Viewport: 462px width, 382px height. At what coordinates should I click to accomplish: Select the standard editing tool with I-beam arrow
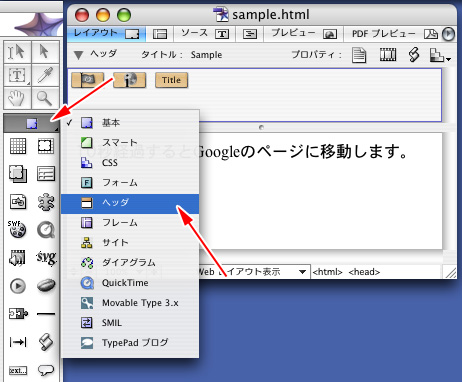click(x=17, y=52)
